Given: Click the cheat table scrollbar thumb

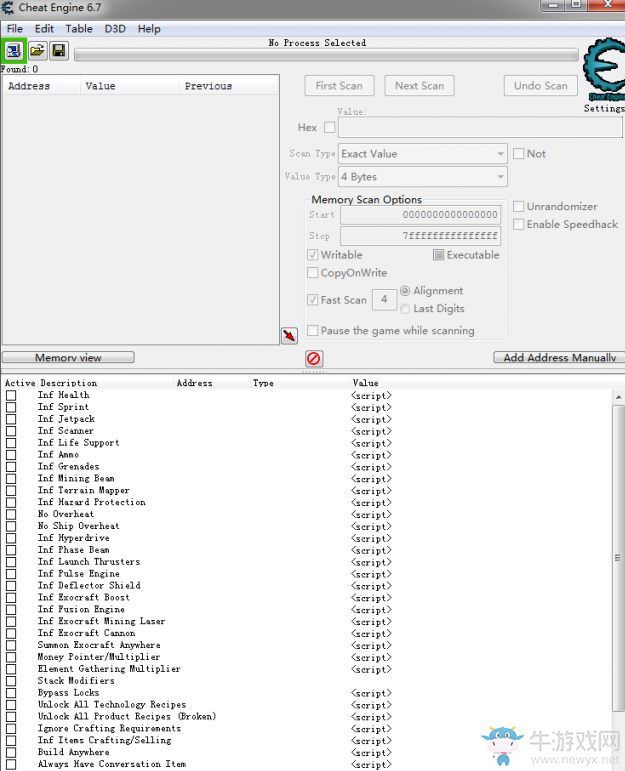Looking at the screenshot, I should pos(619,558).
